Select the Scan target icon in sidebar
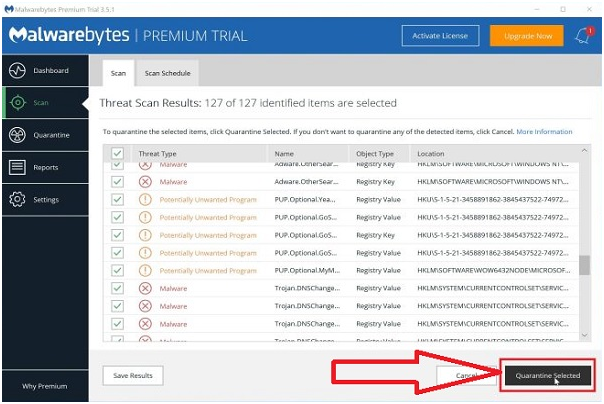 pos(18,102)
